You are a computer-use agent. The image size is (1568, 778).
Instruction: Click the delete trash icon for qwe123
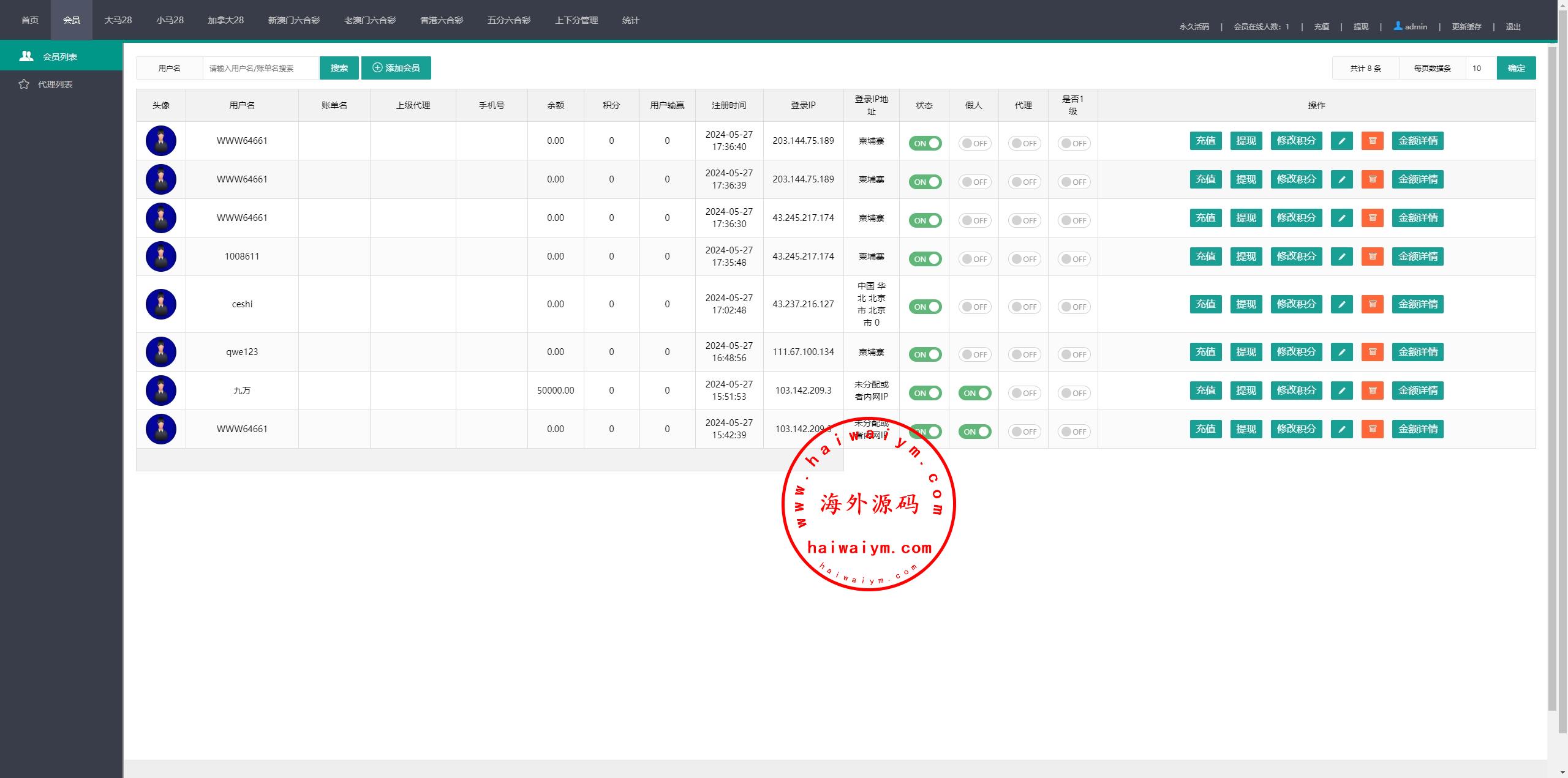[x=1372, y=352]
